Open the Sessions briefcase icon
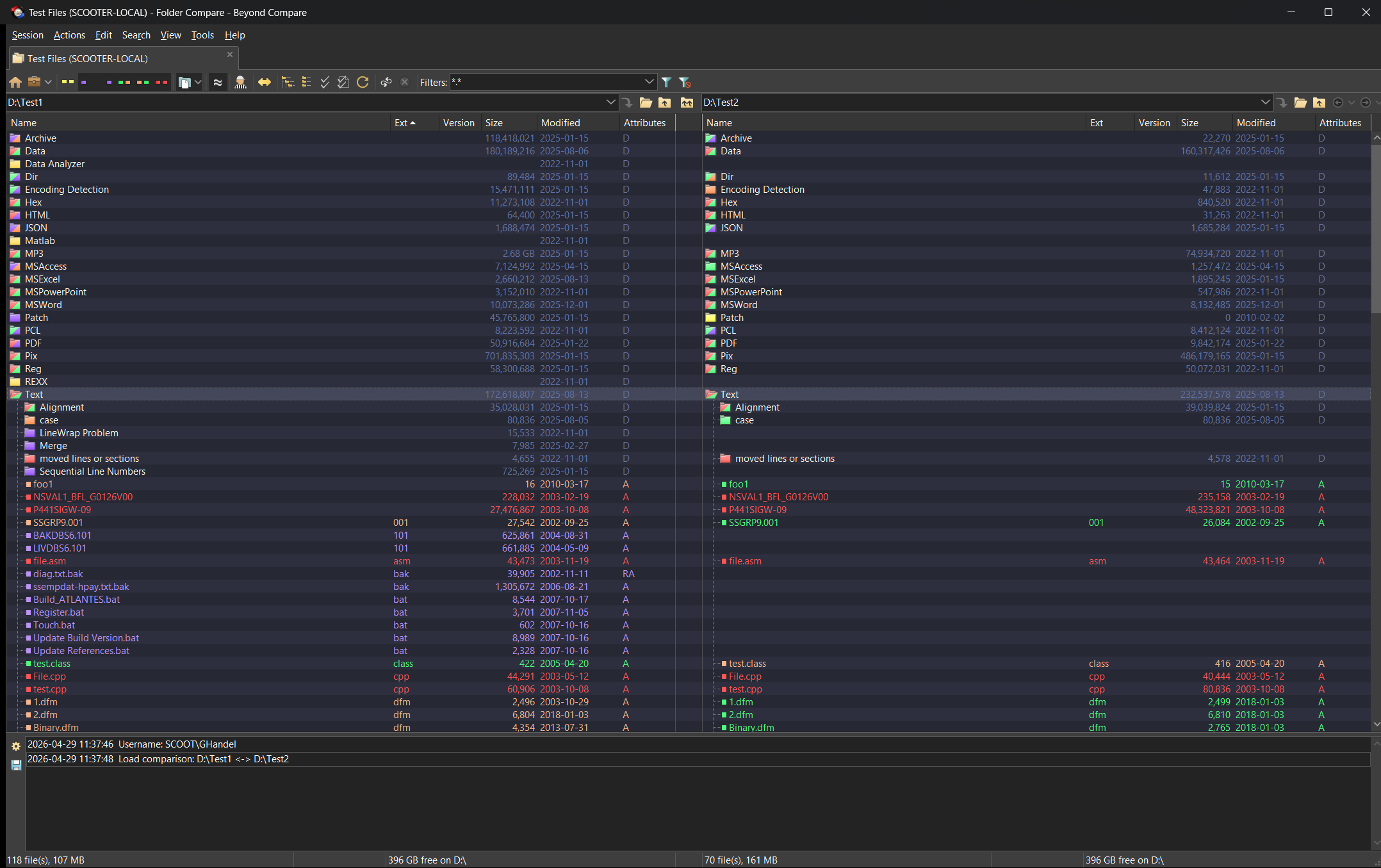1381x868 pixels. pos(35,82)
